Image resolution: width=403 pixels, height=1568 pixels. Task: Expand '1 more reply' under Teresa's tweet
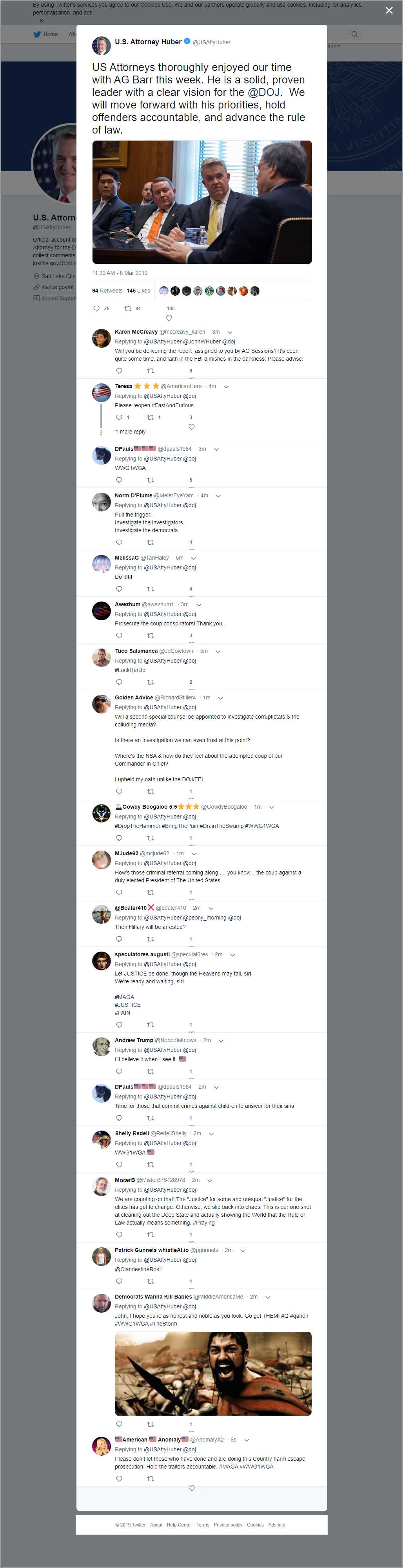[131, 432]
